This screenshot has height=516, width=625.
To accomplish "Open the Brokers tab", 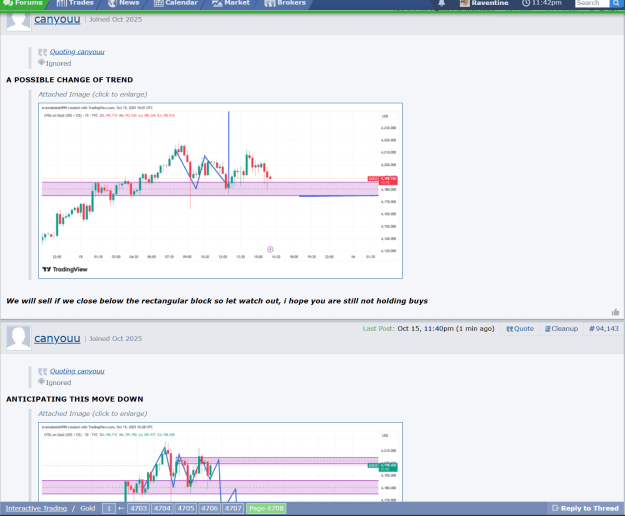I will pyautogui.click(x=285, y=3).
